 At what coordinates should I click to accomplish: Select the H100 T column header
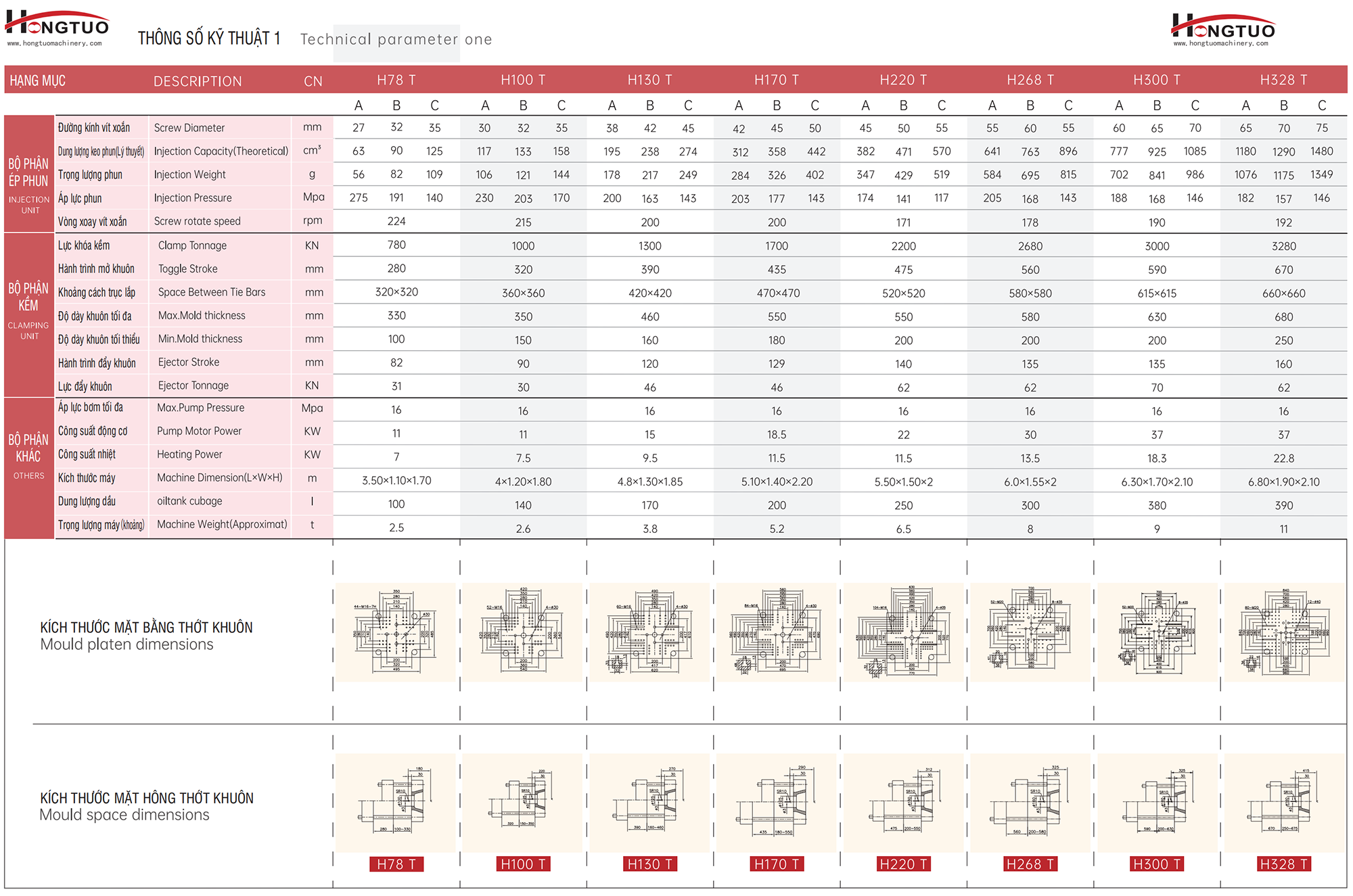(x=523, y=80)
